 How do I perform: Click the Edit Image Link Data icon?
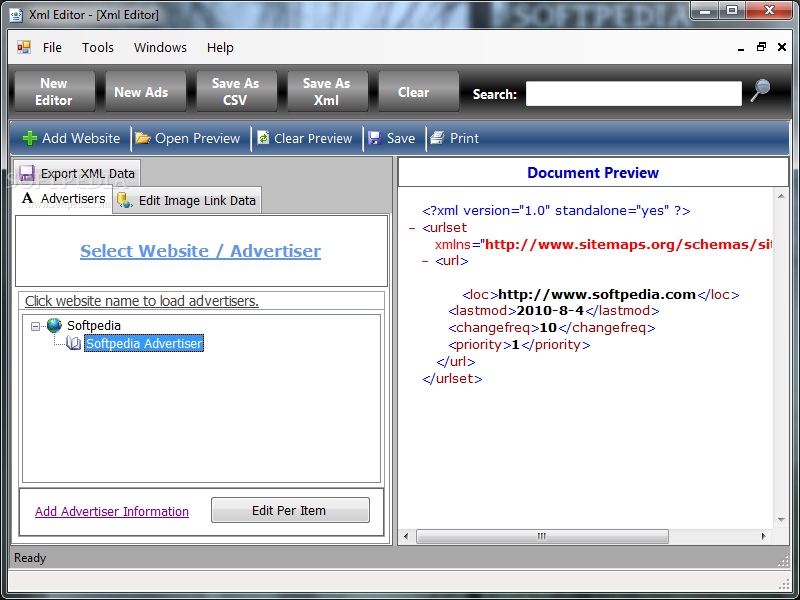124,200
